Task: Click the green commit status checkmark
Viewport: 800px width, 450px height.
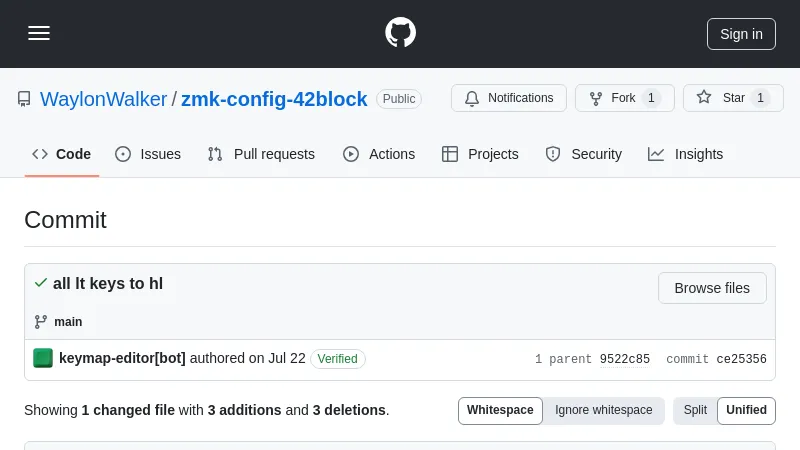Action: pos(40,283)
